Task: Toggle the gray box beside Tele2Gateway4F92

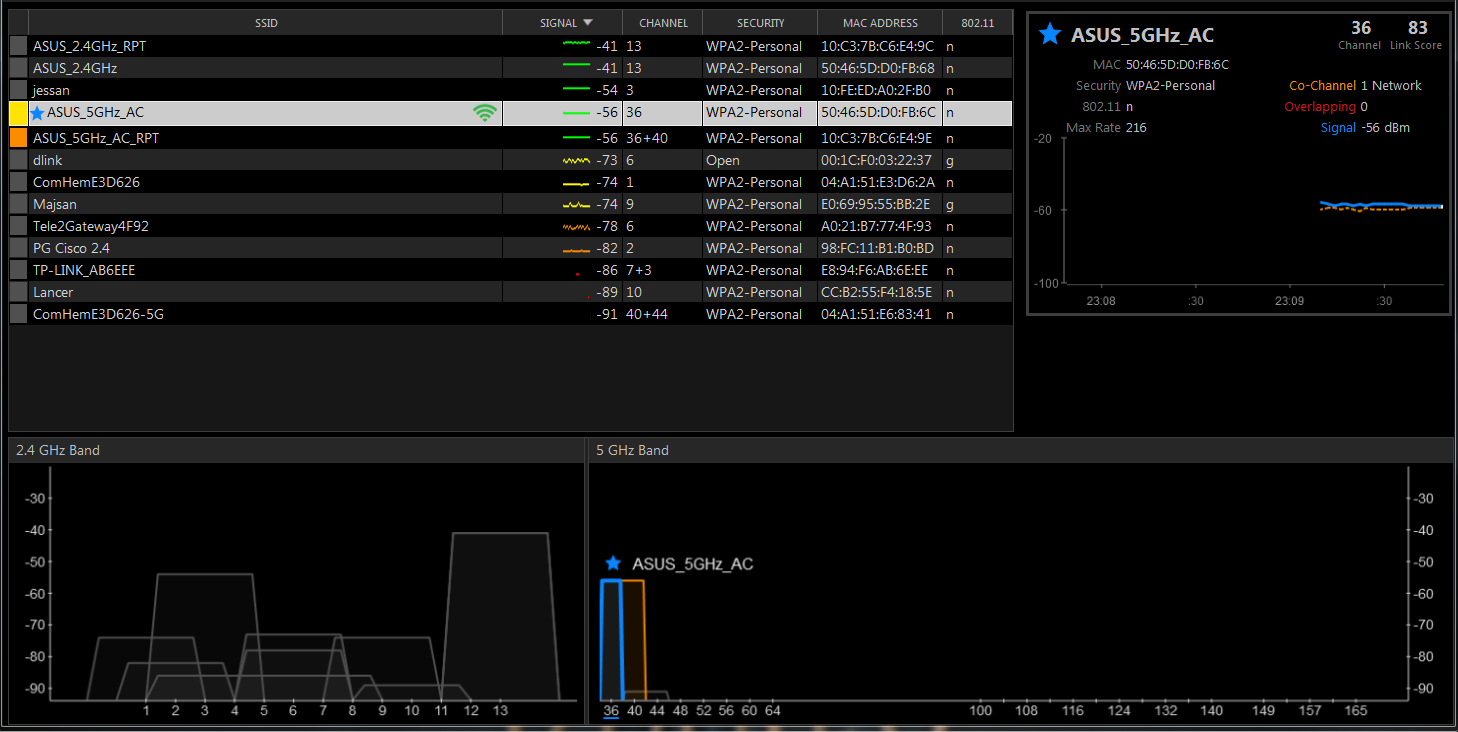Action: click(x=18, y=226)
